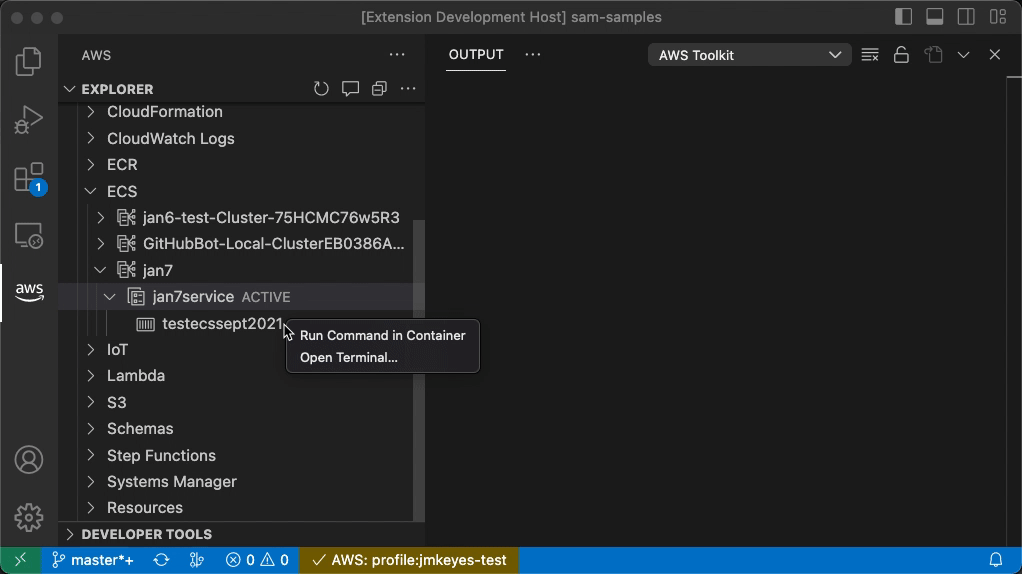This screenshot has height=574, width=1022.
Task: Select Run Command in Container
Action: tap(383, 336)
